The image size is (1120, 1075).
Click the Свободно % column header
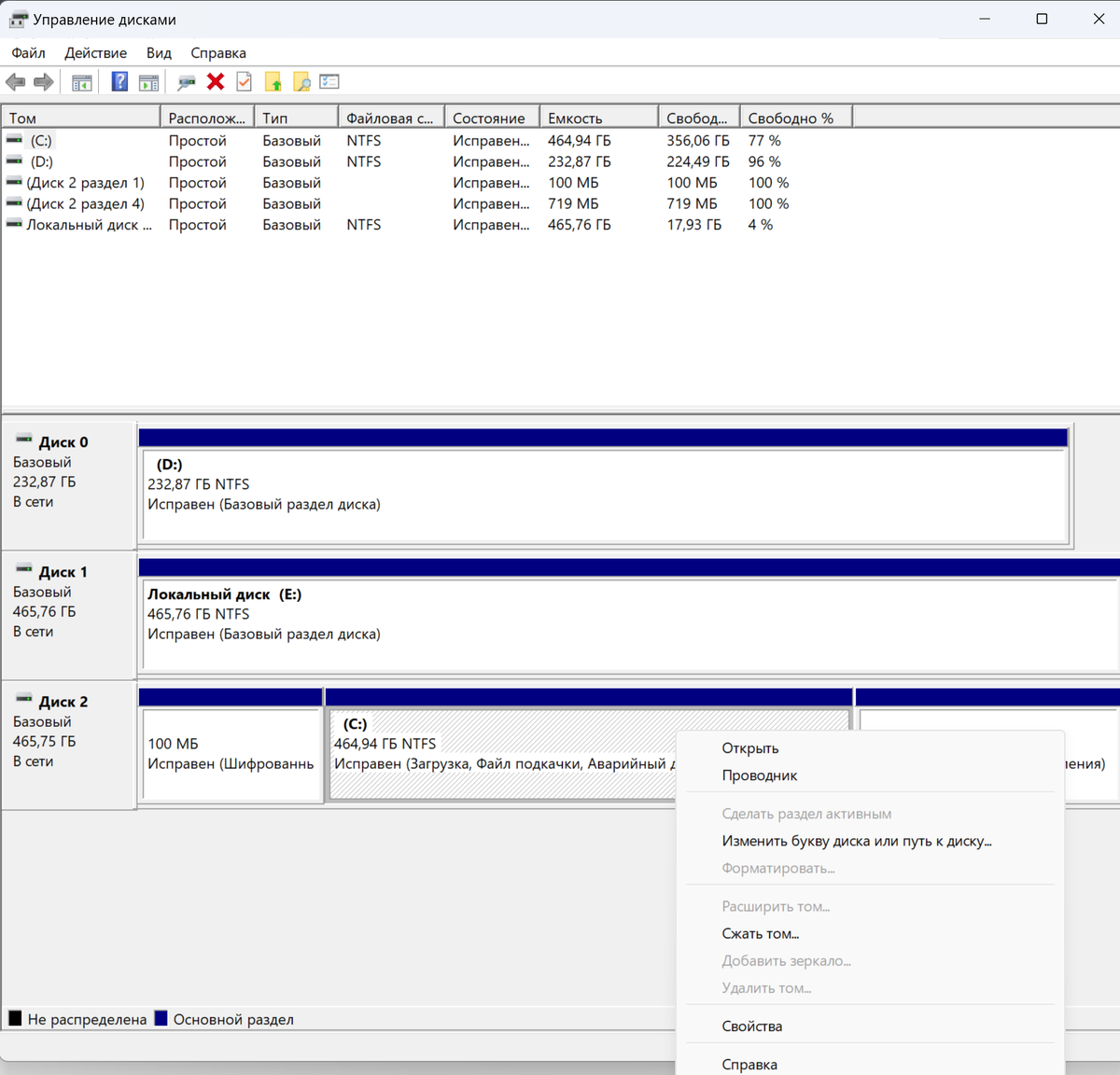pos(796,119)
